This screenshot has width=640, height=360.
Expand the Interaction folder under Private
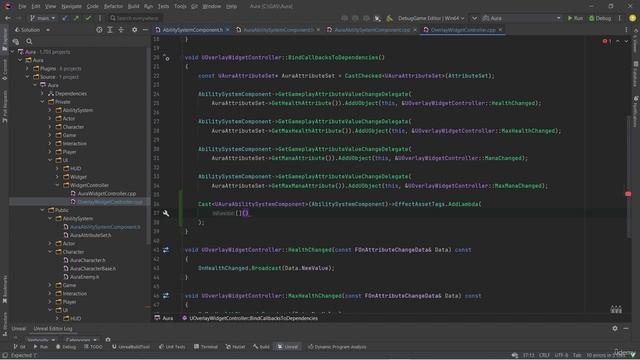(50, 143)
